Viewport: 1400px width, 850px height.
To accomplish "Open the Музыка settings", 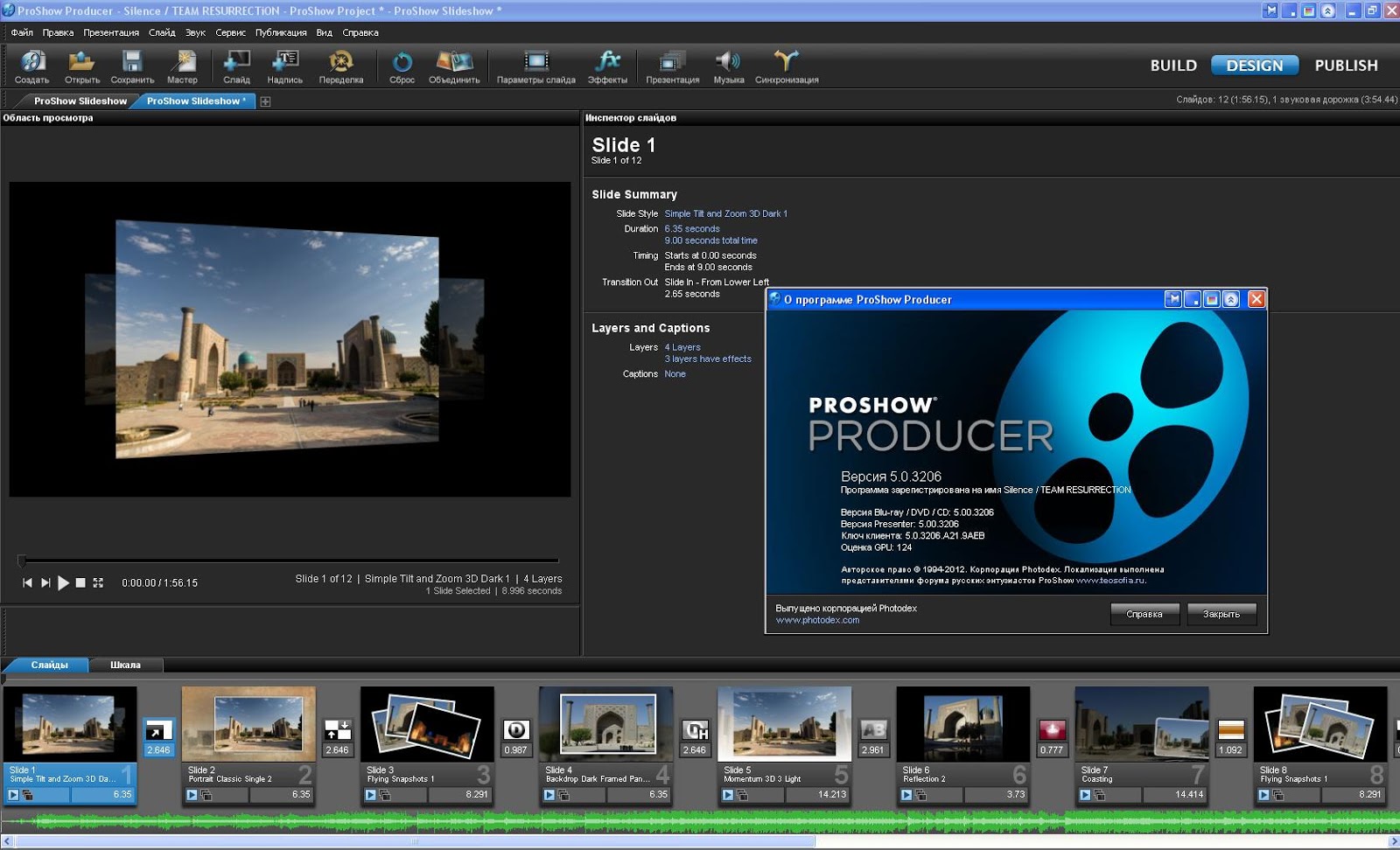I will coord(728,65).
